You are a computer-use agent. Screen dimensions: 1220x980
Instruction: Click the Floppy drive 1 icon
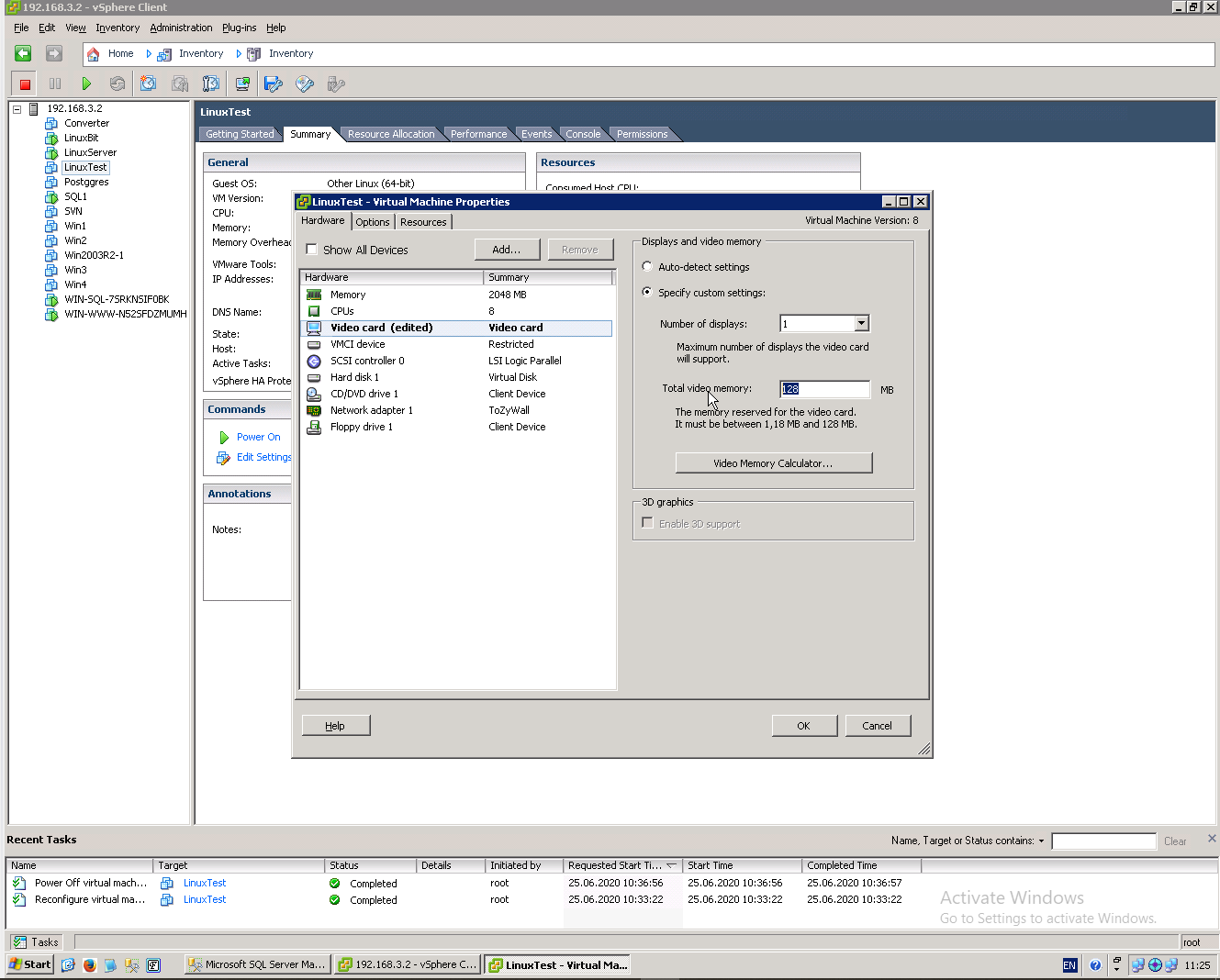click(314, 427)
